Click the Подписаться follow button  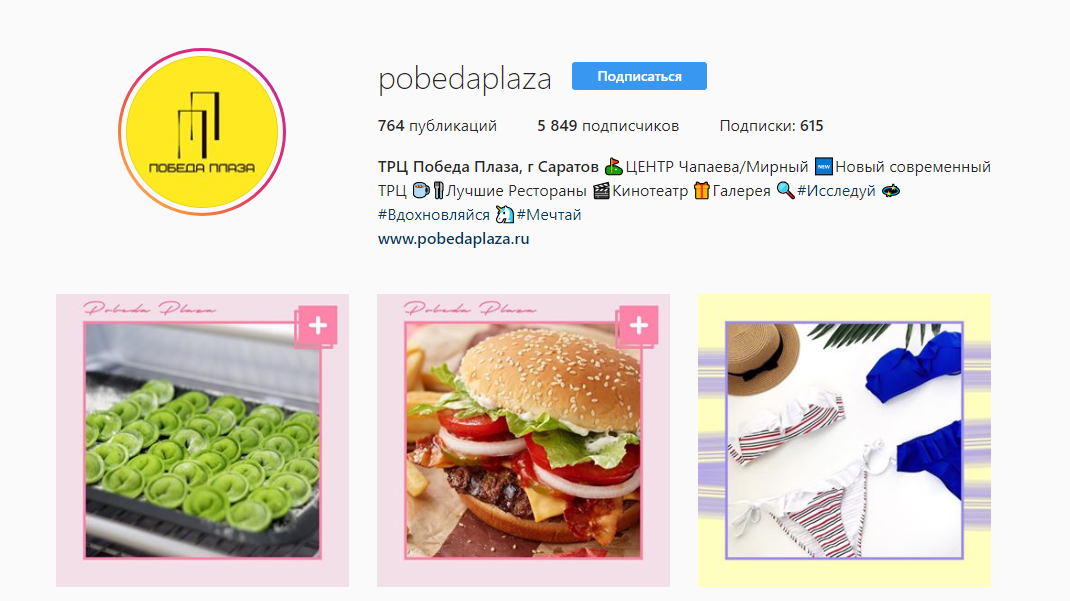(639, 76)
